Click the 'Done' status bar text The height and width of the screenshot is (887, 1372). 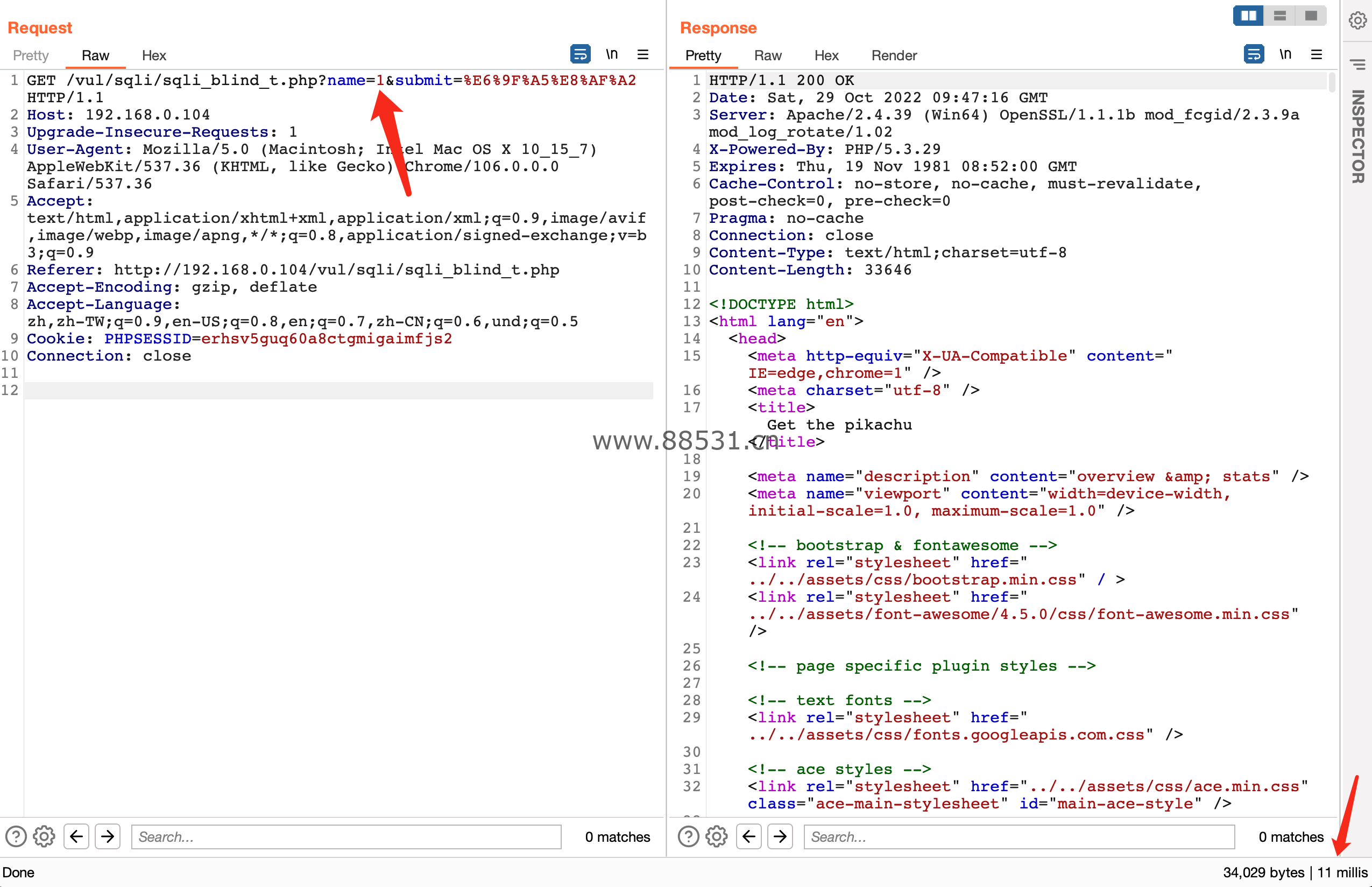pyautogui.click(x=18, y=872)
